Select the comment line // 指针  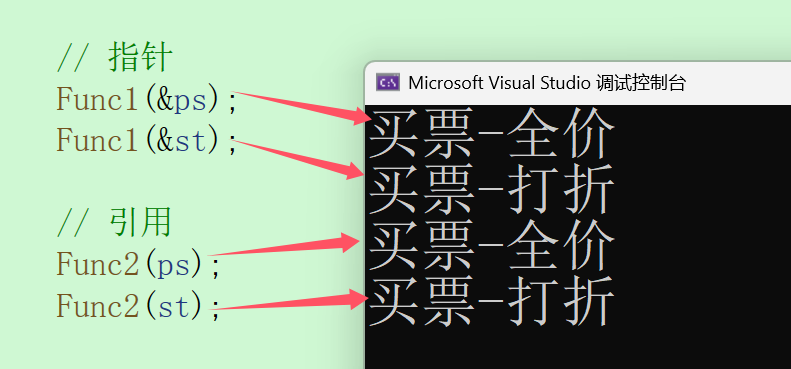[x=115, y=58]
